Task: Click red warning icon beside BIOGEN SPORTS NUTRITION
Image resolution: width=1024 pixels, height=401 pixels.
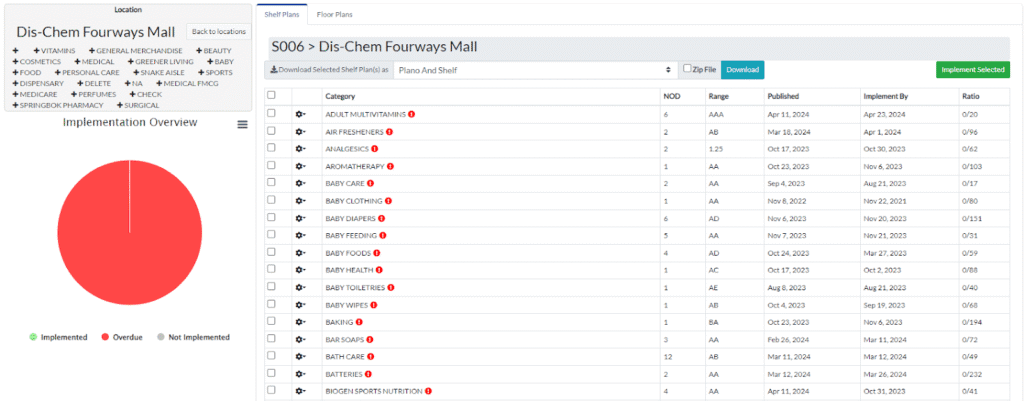Action: [428, 391]
